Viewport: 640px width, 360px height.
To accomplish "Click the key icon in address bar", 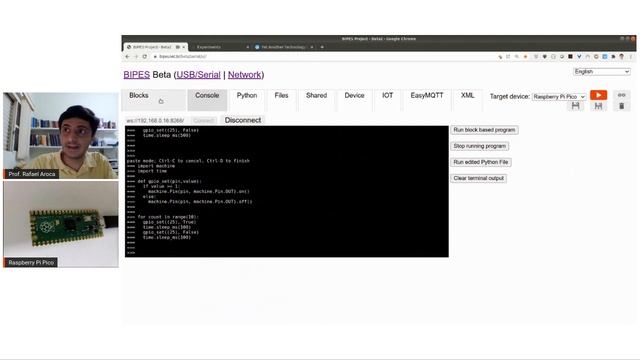I will [500, 57].
